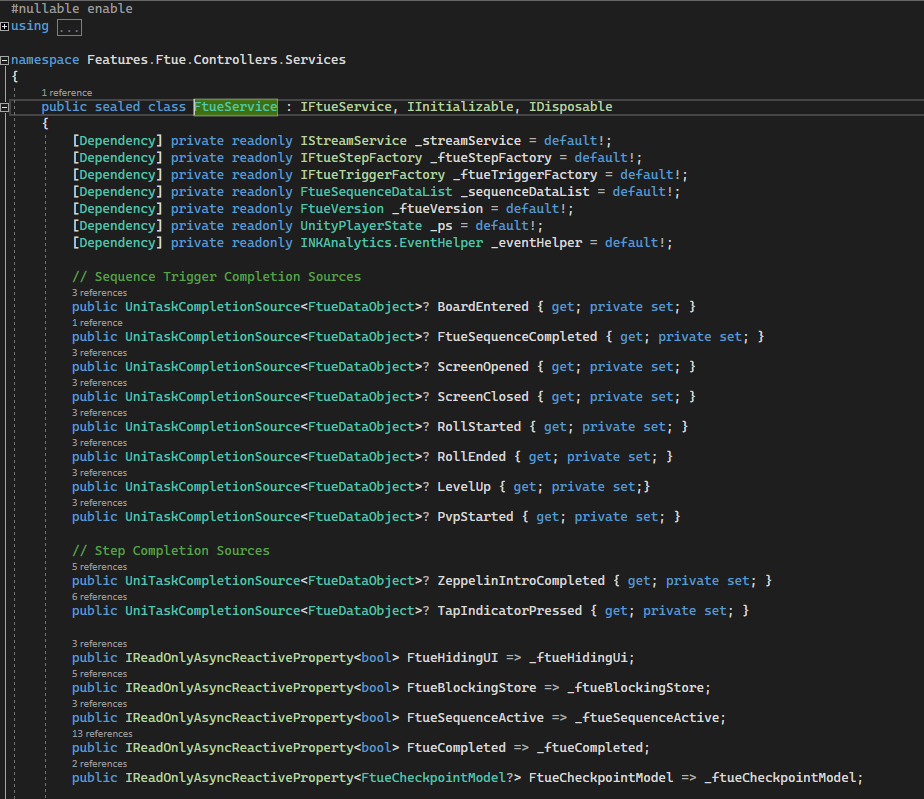Click the _ftueVersion field name

point(437,209)
